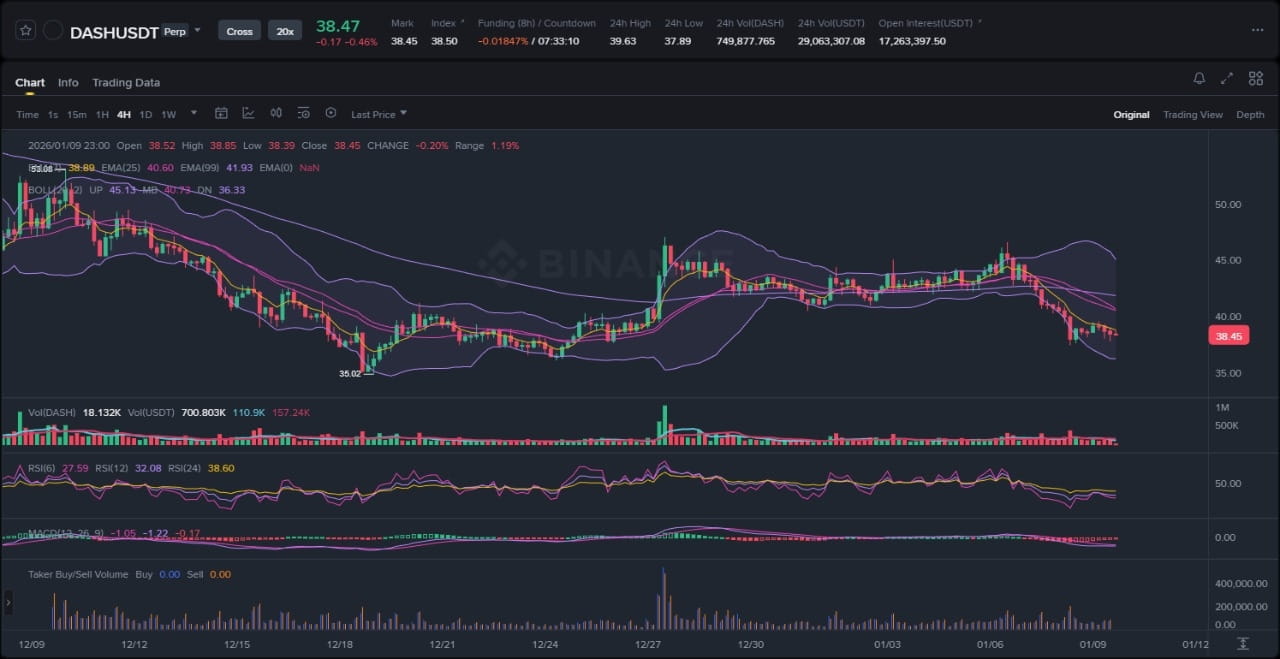This screenshot has width=1280, height=659.
Task: Click the circular target toolbar icon
Action: 331,113
